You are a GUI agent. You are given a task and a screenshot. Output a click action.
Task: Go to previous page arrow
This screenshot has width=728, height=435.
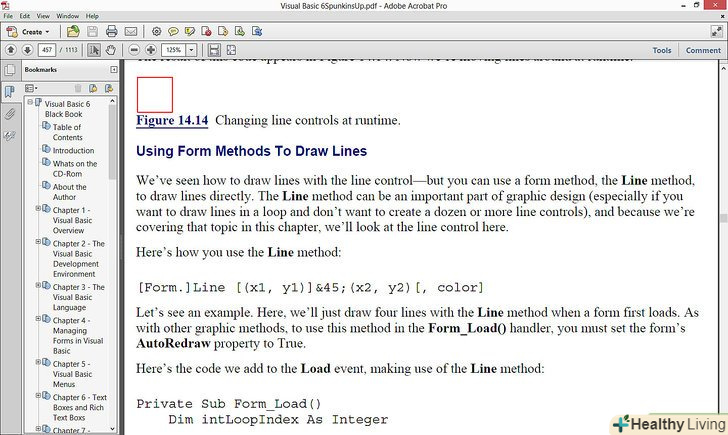click(11, 50)
